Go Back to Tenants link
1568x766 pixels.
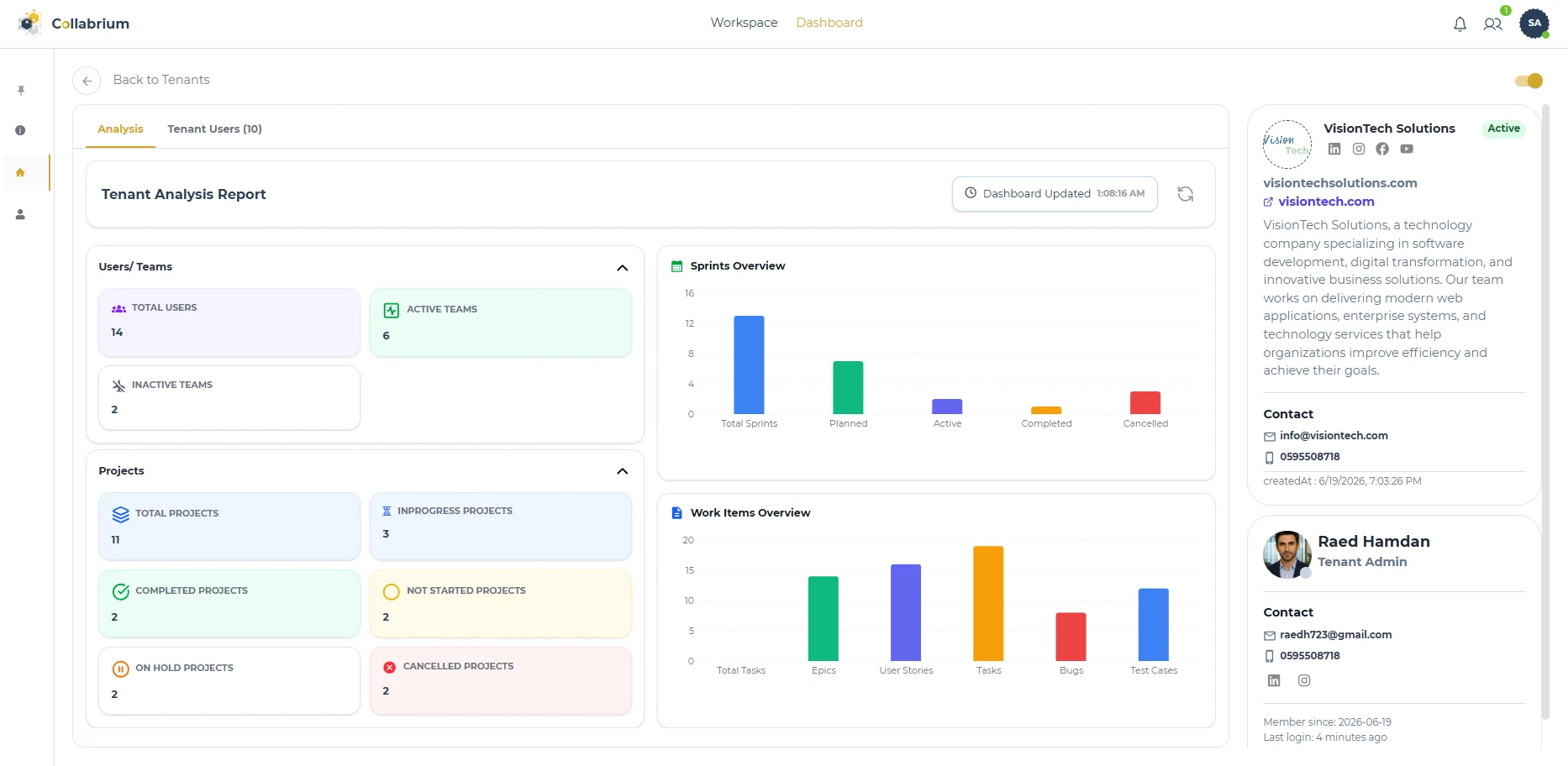coord(161,80)
